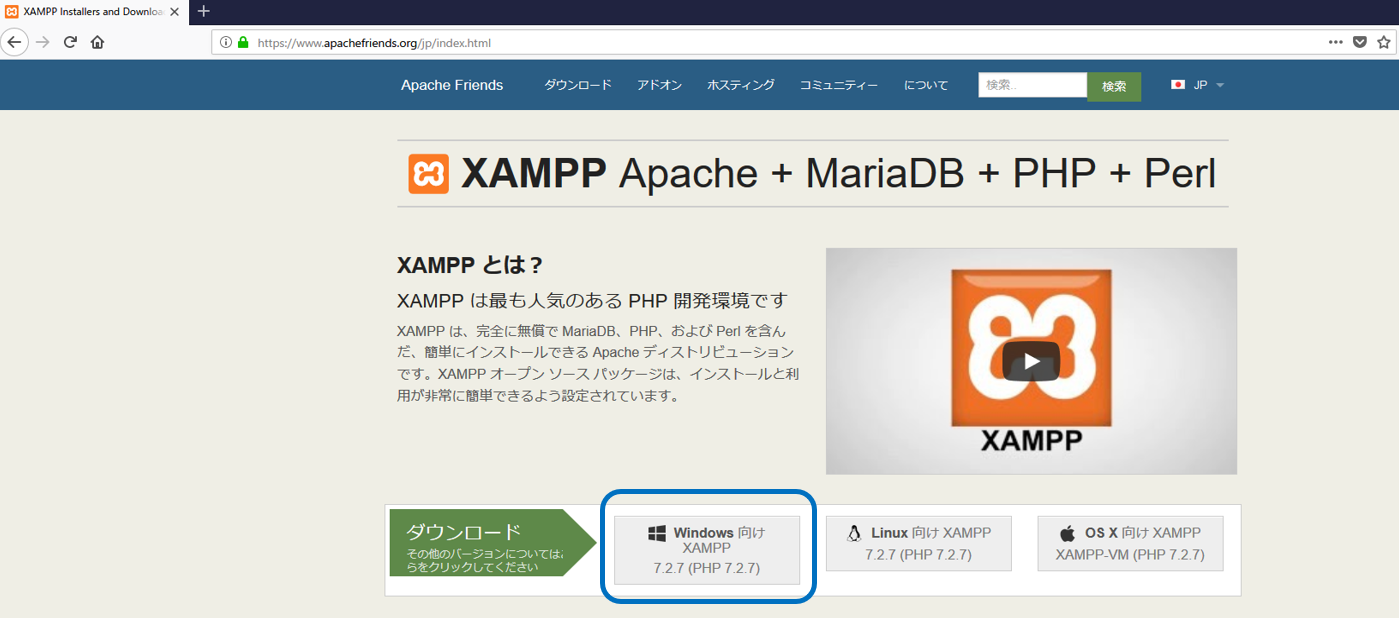
Task: Open the browser home page icon
Action: (97, 42)
